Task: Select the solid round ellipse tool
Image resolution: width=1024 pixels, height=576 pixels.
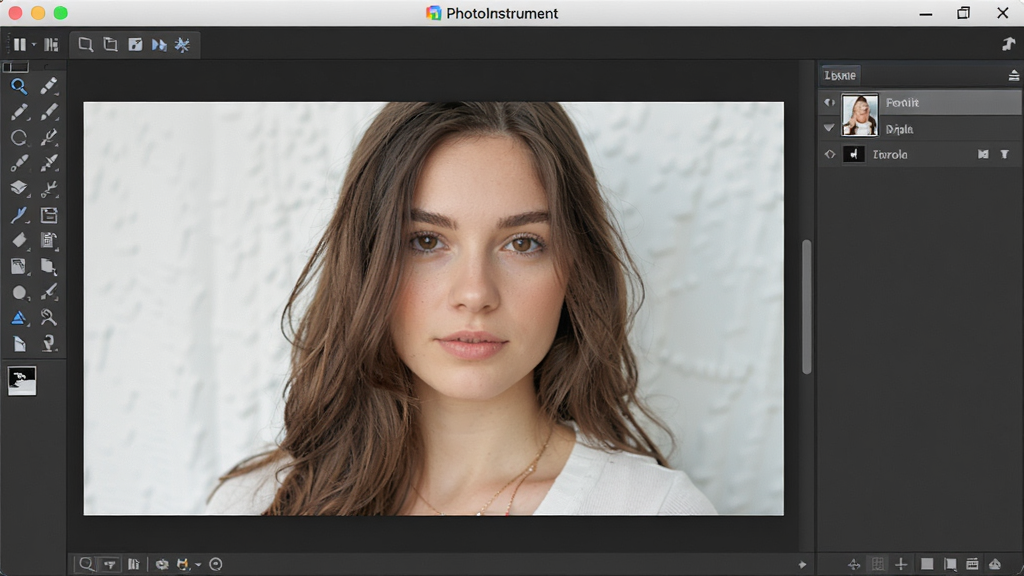Action: coord(19,293)
